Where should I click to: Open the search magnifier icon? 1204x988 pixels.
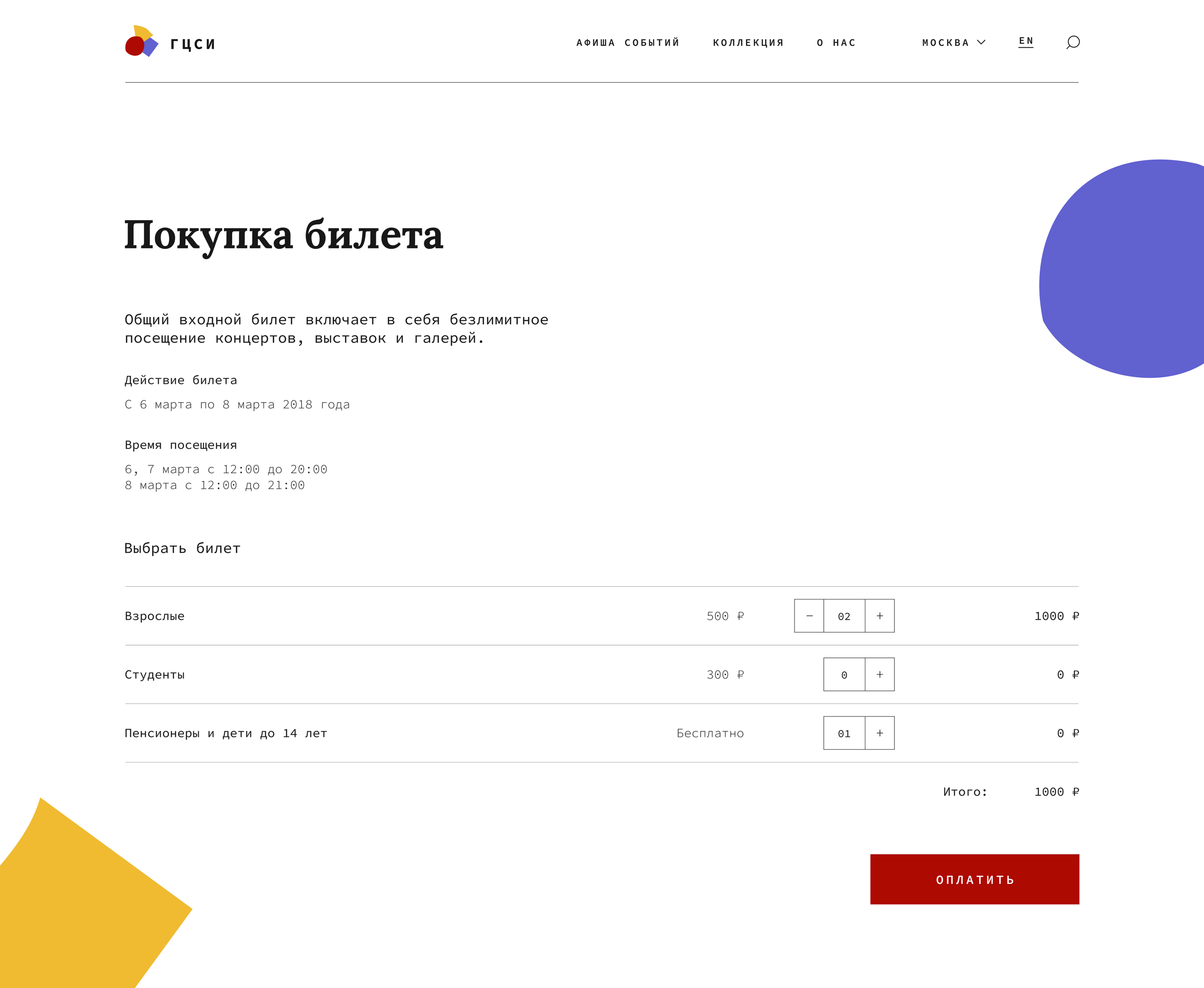[x=1072, y=42]
